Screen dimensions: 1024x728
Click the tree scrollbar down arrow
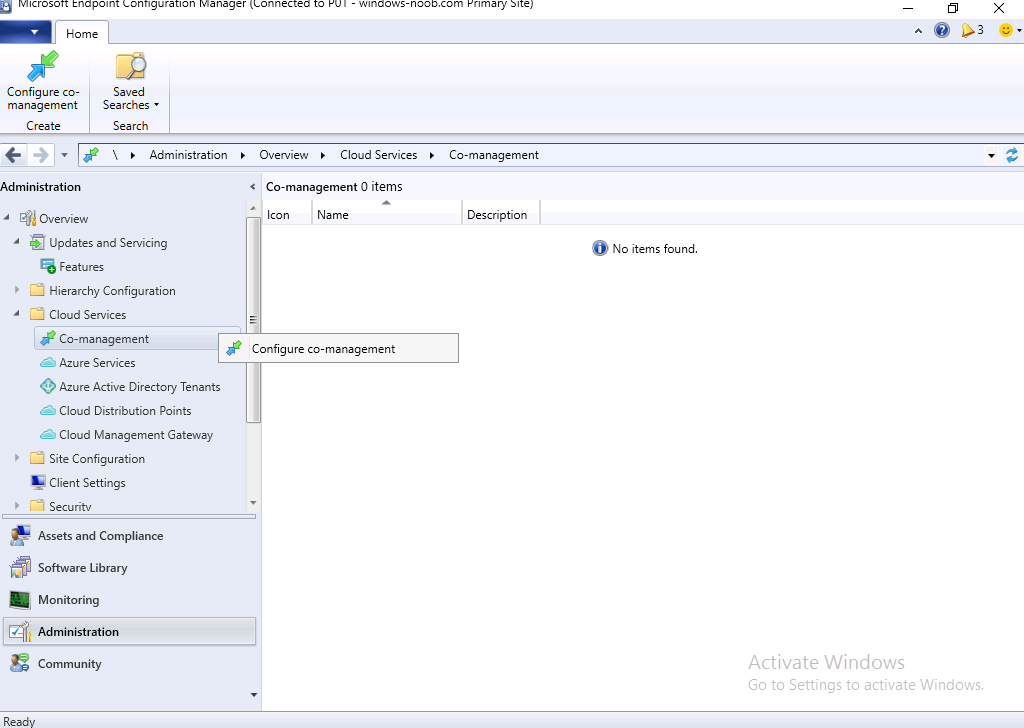tap(253, 503)
